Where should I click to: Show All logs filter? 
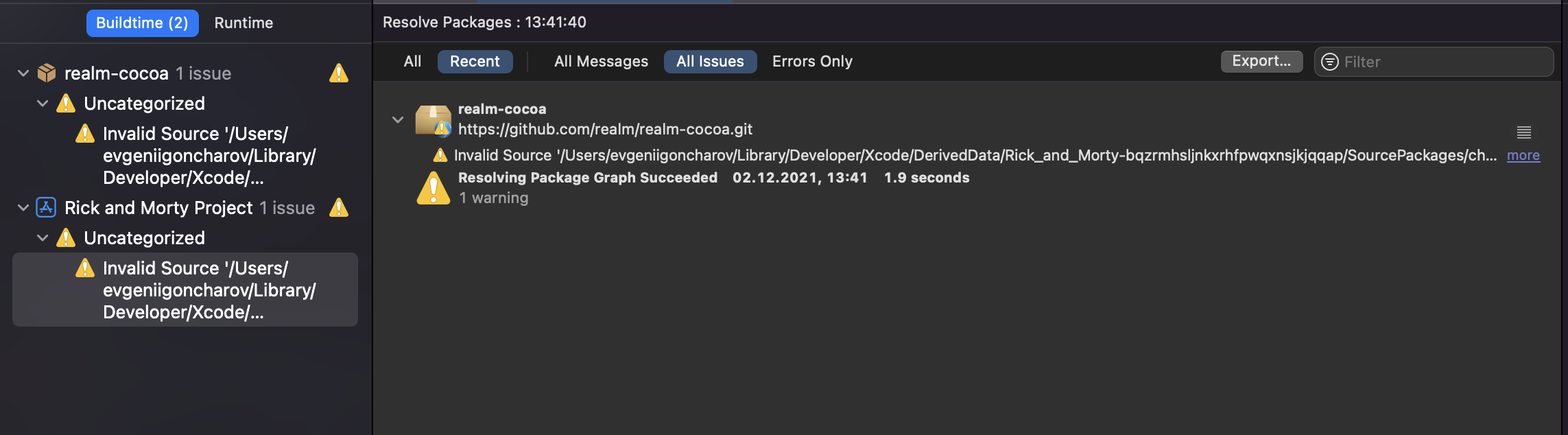tap(413, 61)
